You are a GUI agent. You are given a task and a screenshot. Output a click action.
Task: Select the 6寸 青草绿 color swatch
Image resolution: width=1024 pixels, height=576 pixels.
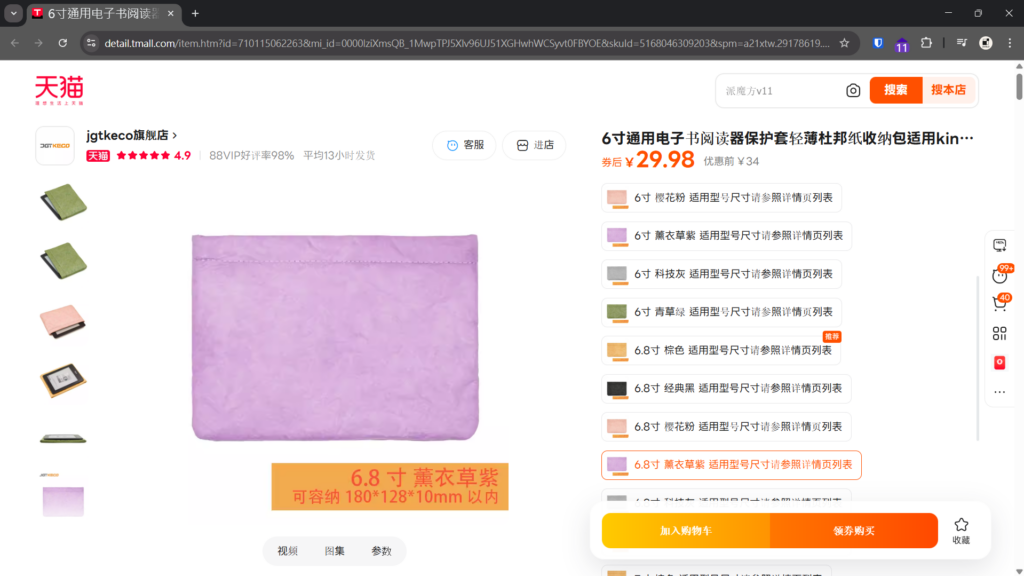616,312
